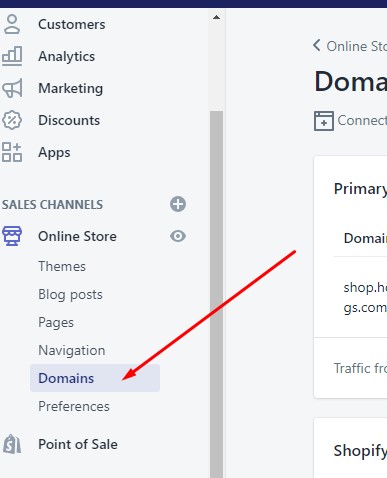Open Themes under Online Store

62,266
